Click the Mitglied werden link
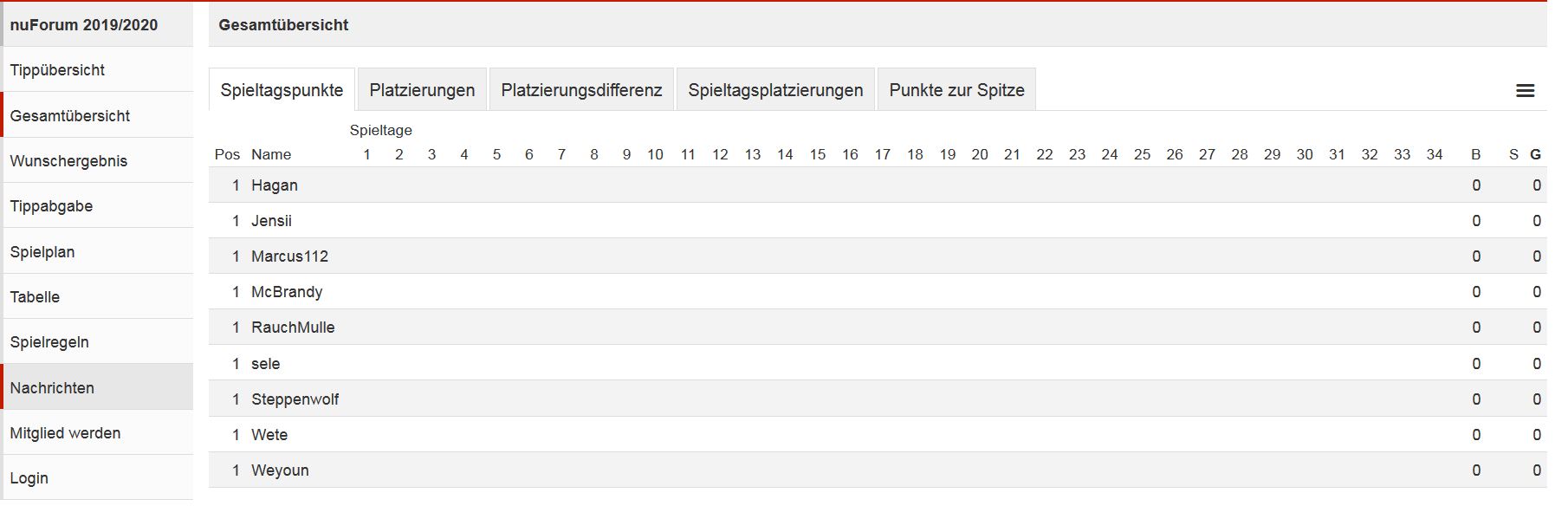Image resolution: width=1568 pixels, height=506 pixels. tap(65, 433)
